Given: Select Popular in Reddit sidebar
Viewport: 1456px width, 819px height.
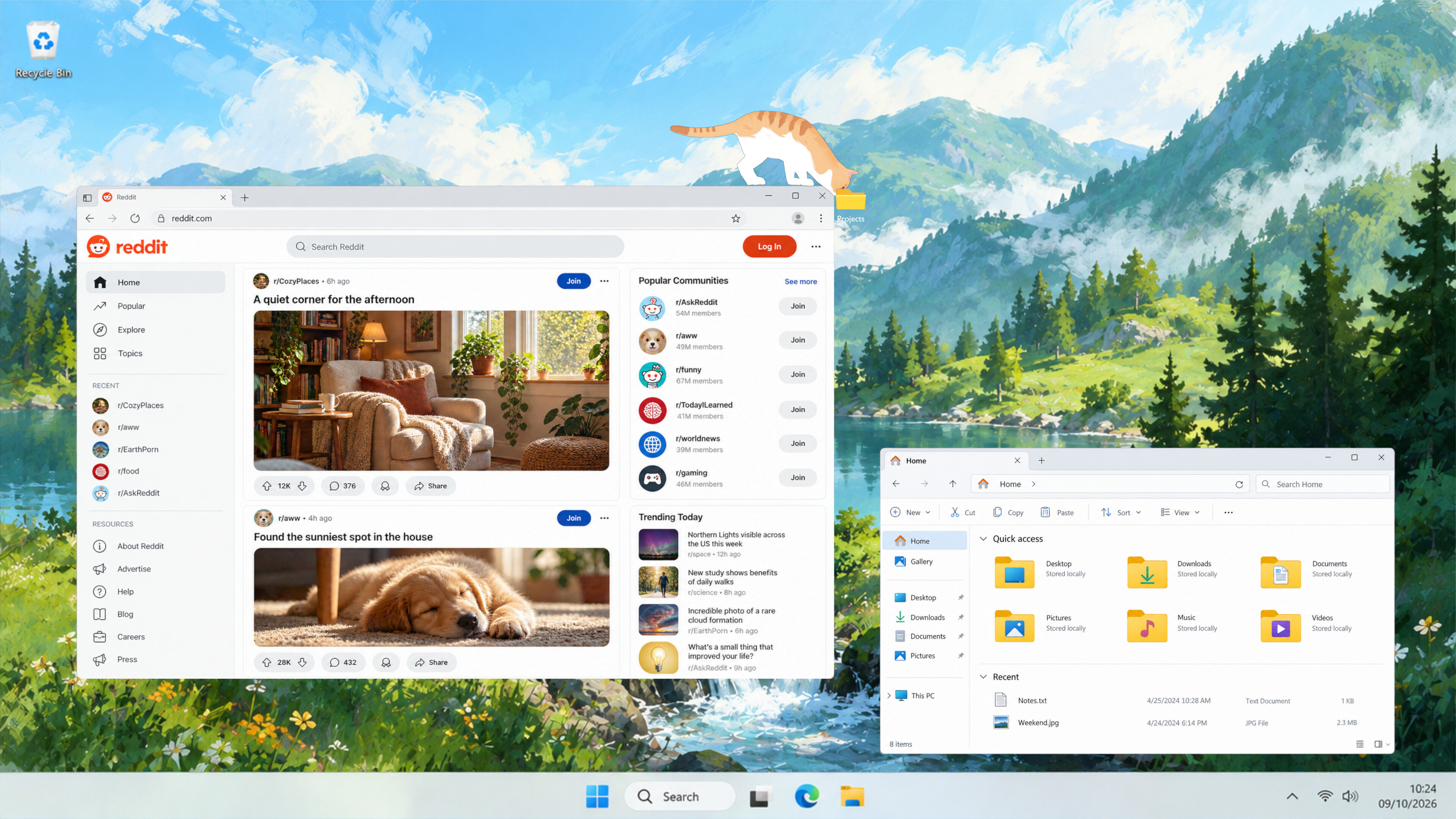Looking at the screenshot, I should [155, 306].
